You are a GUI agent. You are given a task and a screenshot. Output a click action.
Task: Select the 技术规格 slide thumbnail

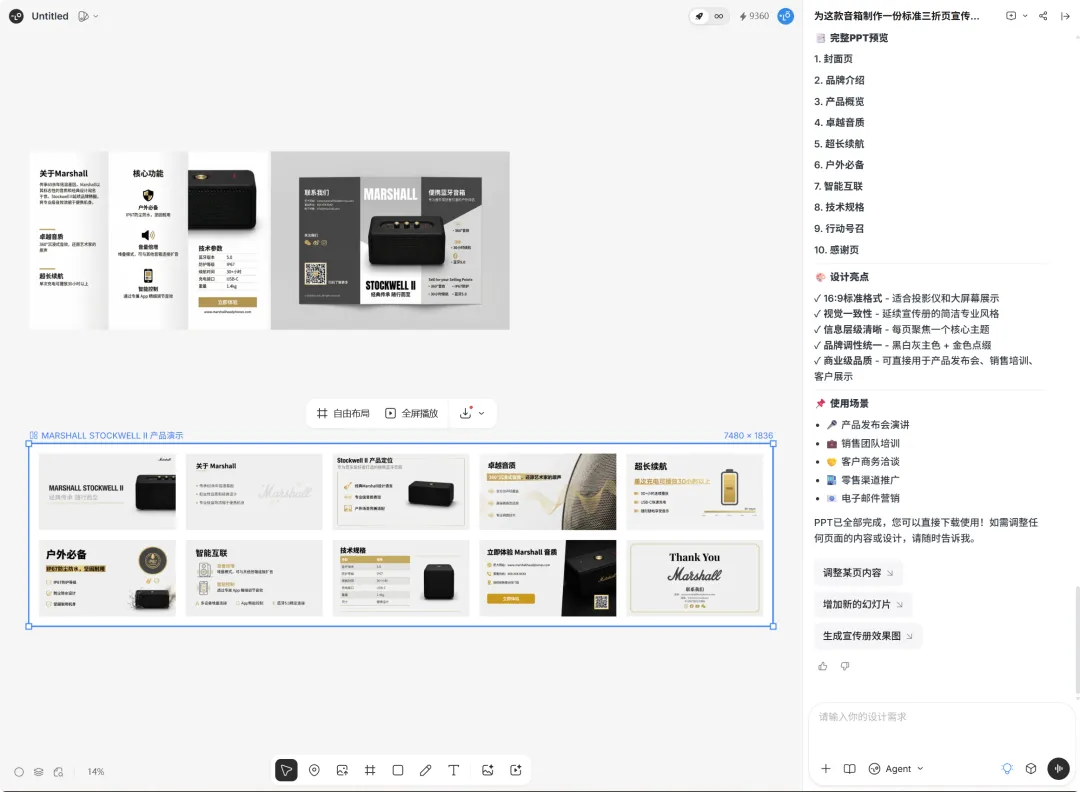tap(401, 578)
